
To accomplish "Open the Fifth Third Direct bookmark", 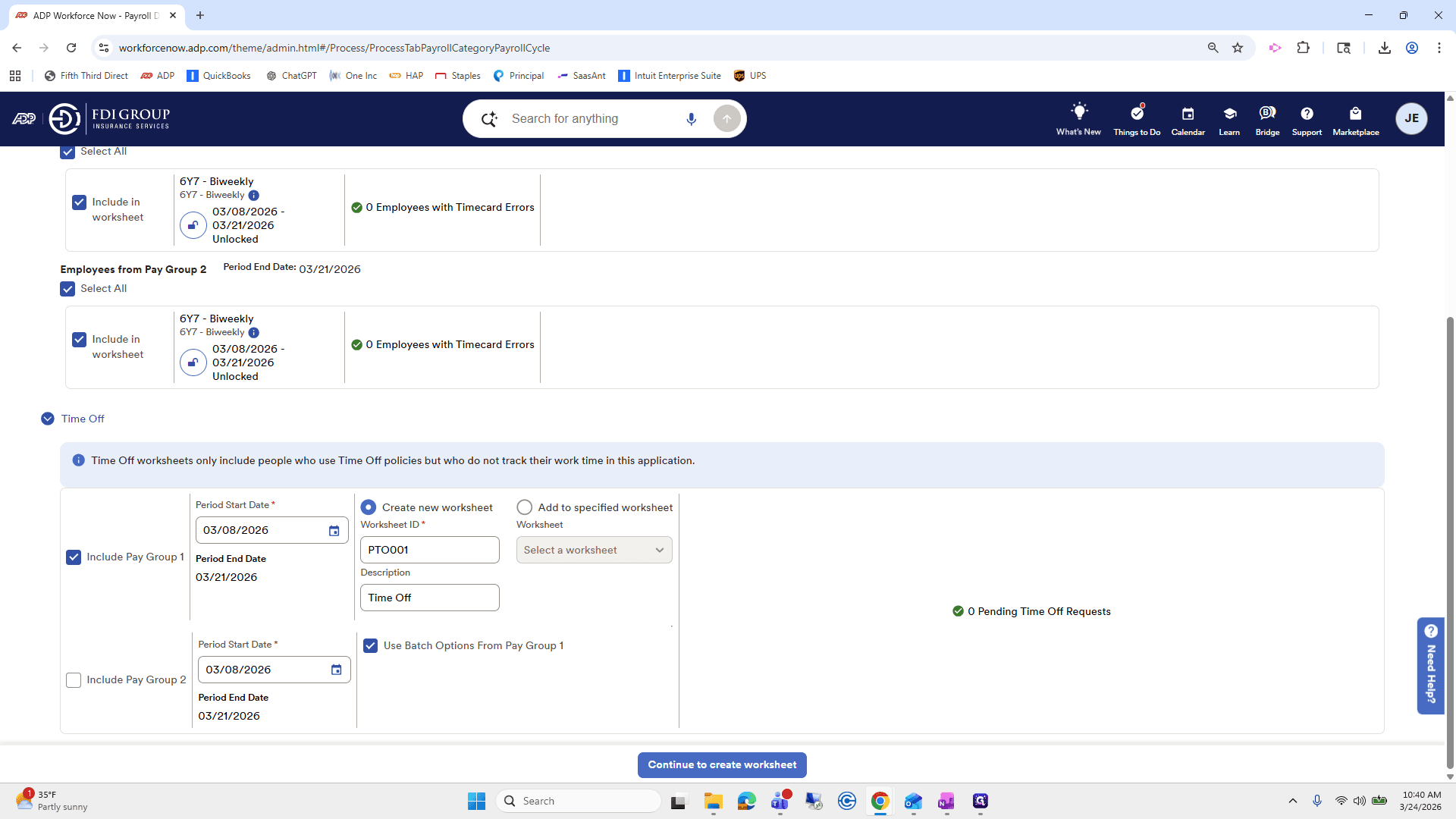I will click(x=86, y=76).
